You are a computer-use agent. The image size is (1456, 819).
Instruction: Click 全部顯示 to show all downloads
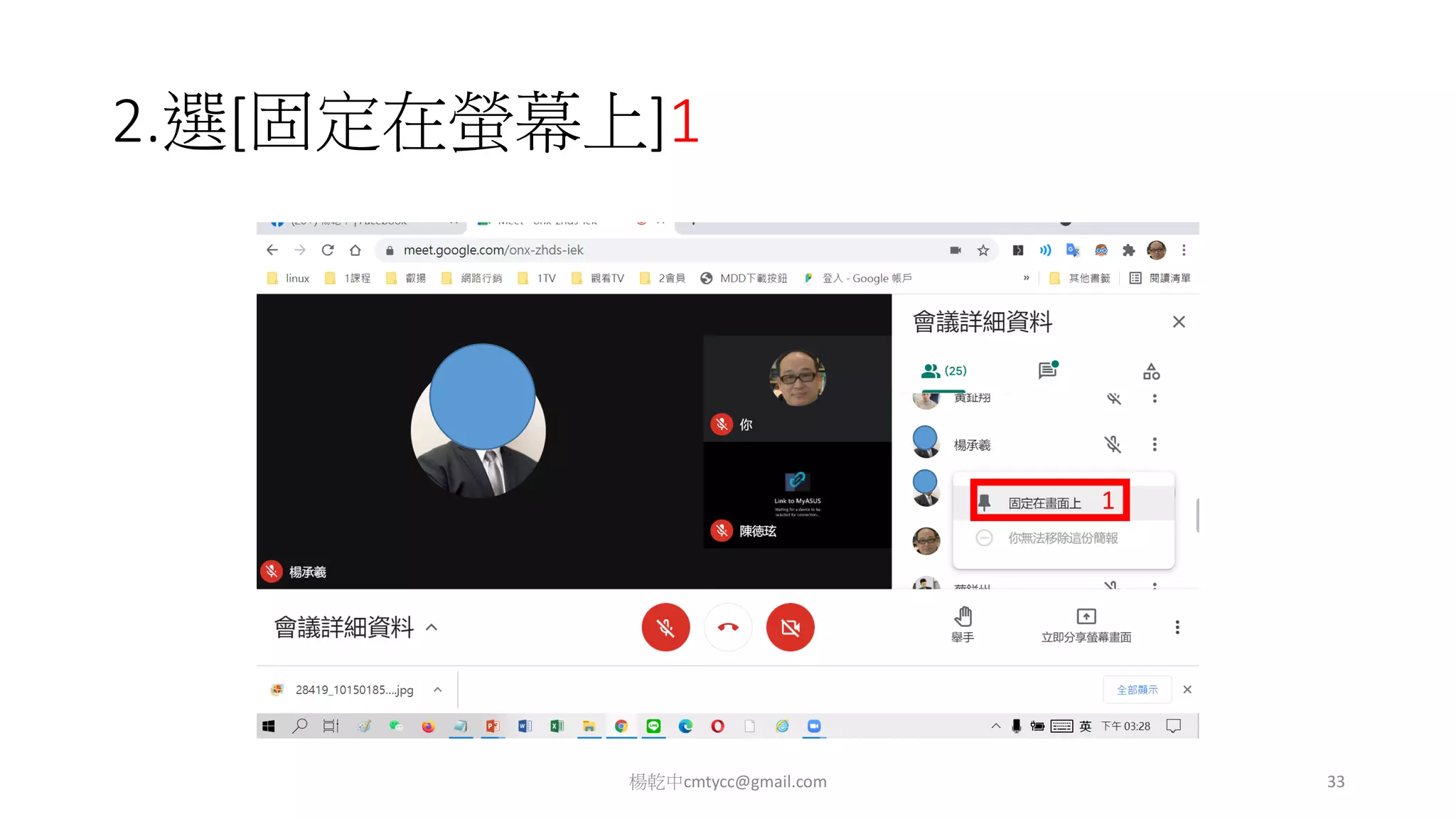click(x=1137, y=690)
